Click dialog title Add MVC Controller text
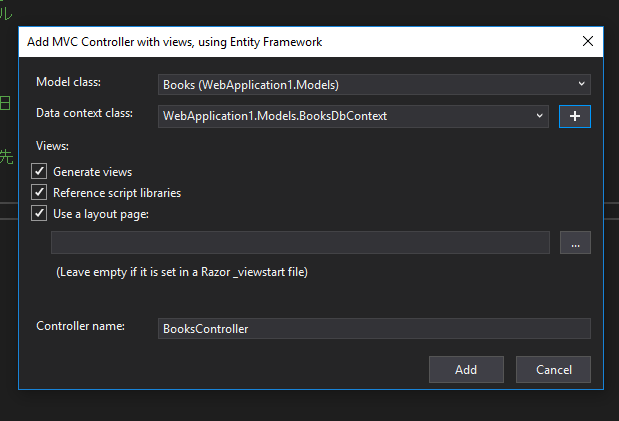This screenshot has width=619, height=421. pyautogui.click(x=174, y=42)
